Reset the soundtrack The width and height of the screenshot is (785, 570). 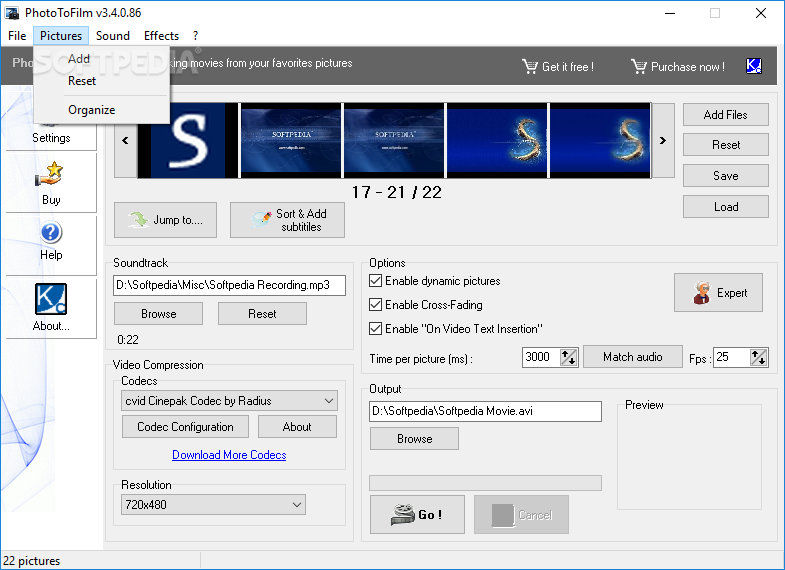point(262,314)
